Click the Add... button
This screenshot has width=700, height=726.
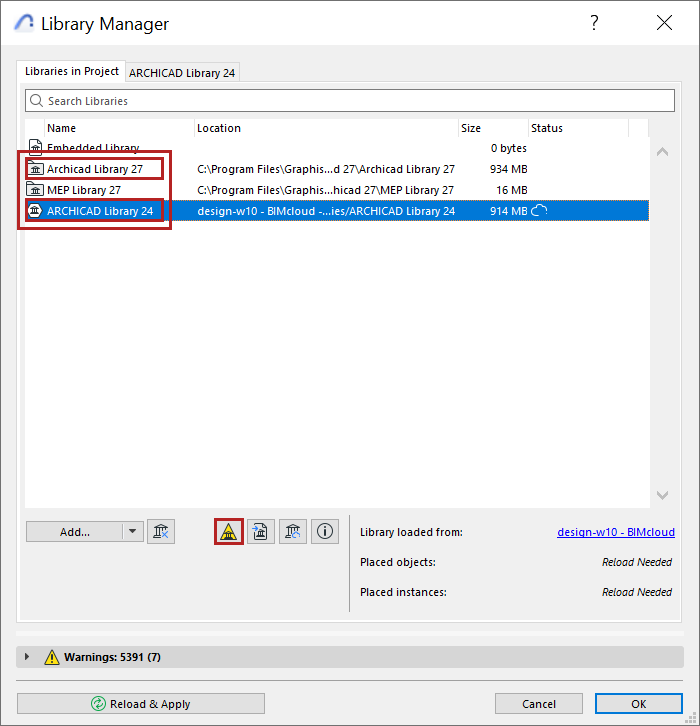pyautogui.click(x=75, y=532)
